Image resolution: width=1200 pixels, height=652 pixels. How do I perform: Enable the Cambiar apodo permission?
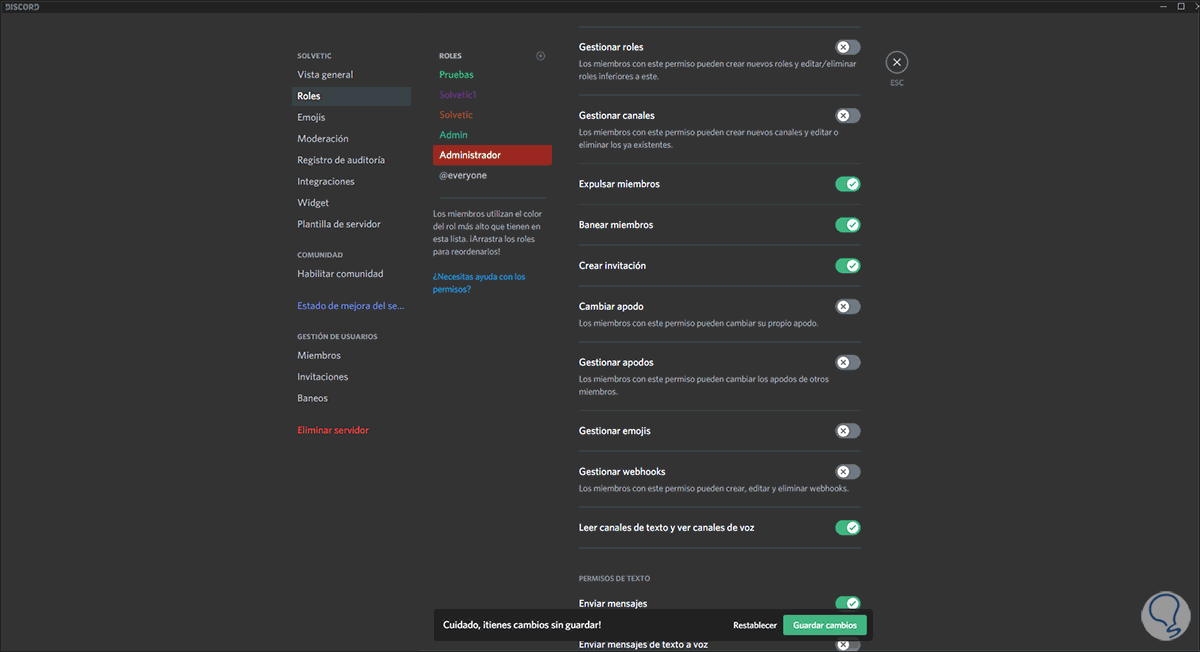click(x=847, y=307)
